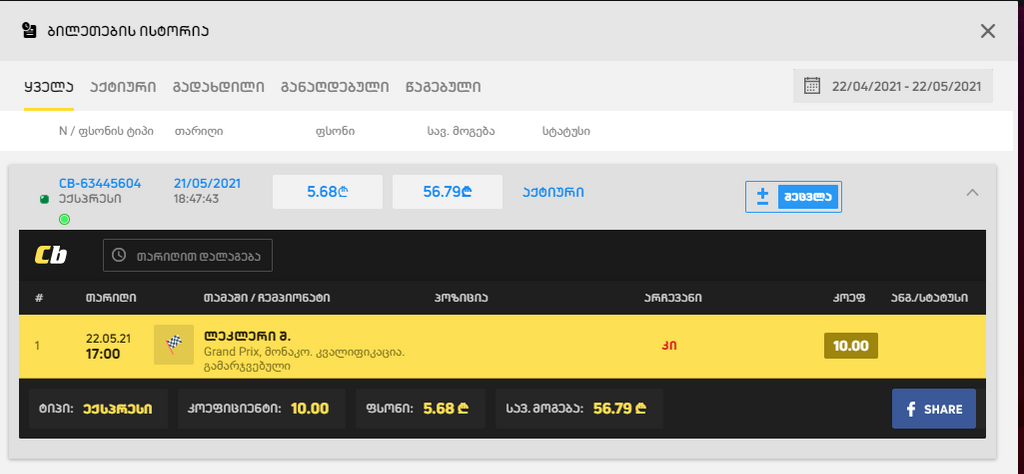Click the N / ფსონის ტიპი column header
Screen dimensions: 1024x474
pos(106,131)
